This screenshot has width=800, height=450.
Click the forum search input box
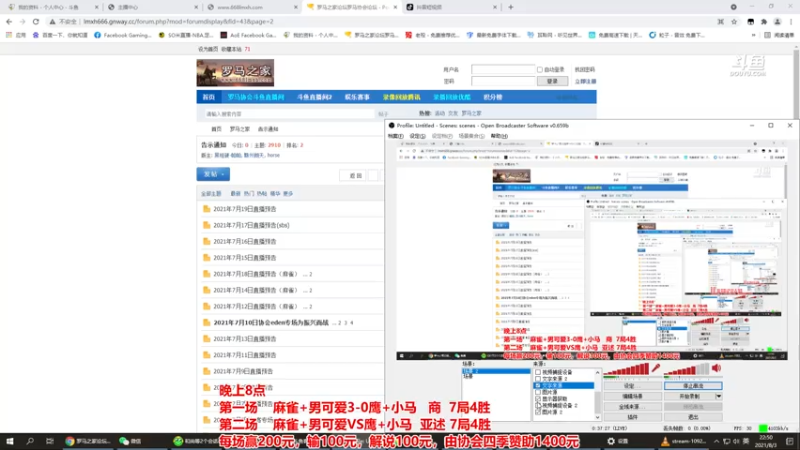point(288,114)
